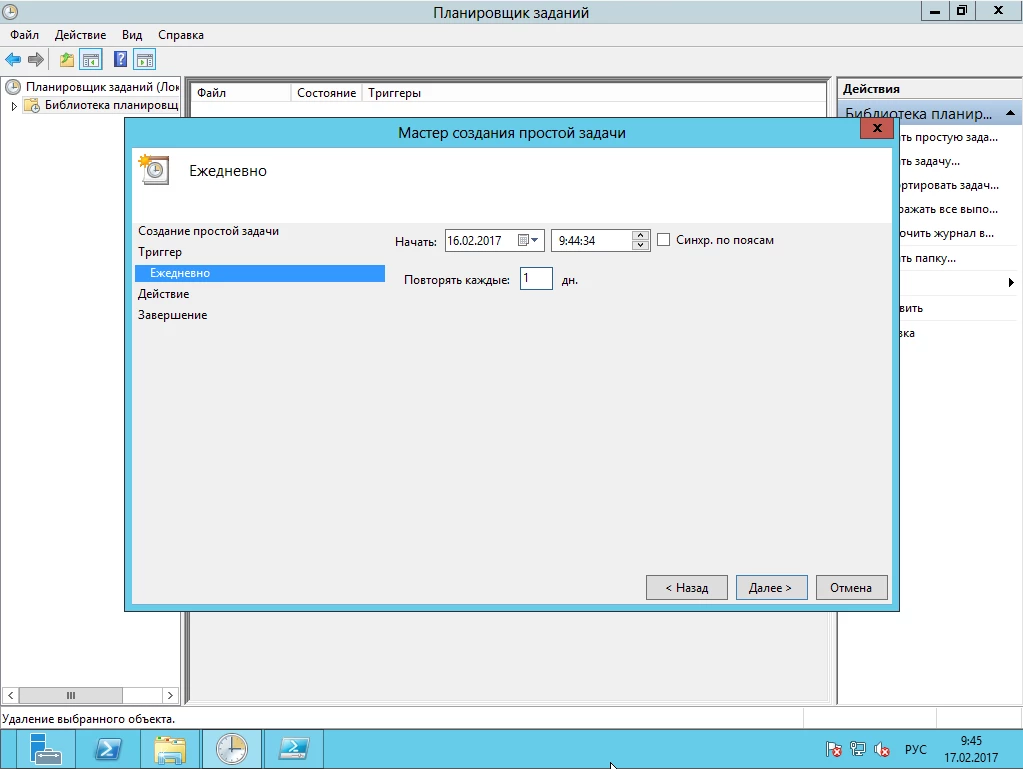This screenshot has width=1023, height=769.
Task: Expand the Библиотека планировщика tree node
Action: point(14,106)
